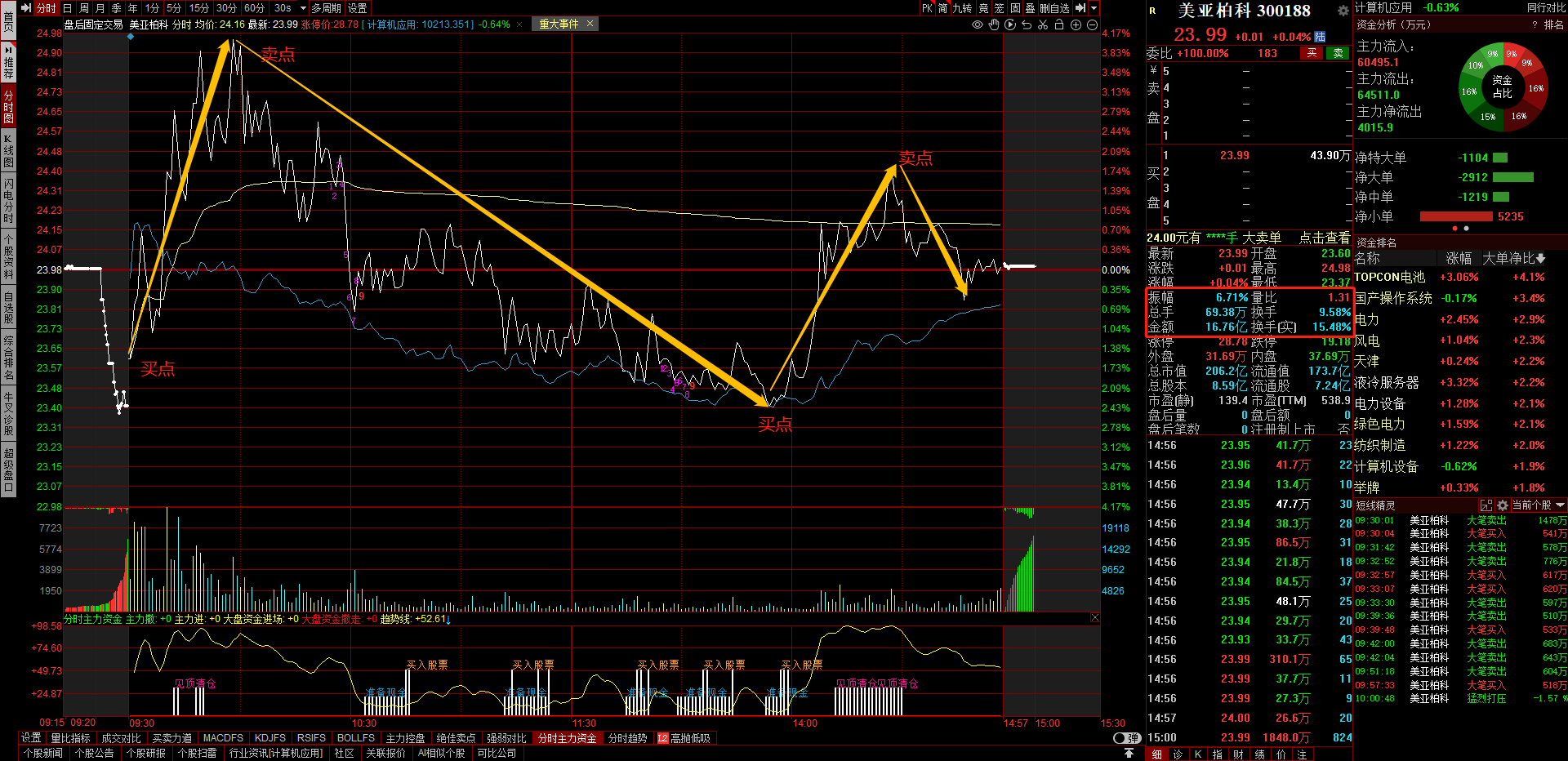
Task: Click the PK compare icon
Action: [x=927, y=8]
